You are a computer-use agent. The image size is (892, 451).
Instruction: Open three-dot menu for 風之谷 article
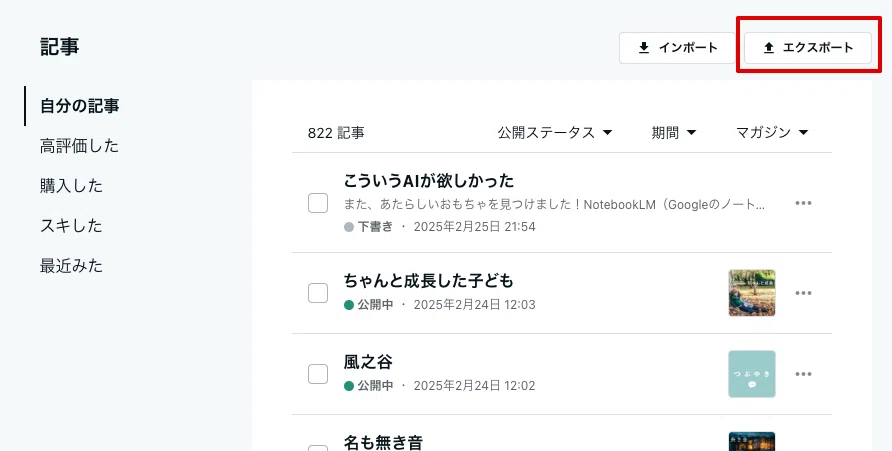(x=803, y=374)
